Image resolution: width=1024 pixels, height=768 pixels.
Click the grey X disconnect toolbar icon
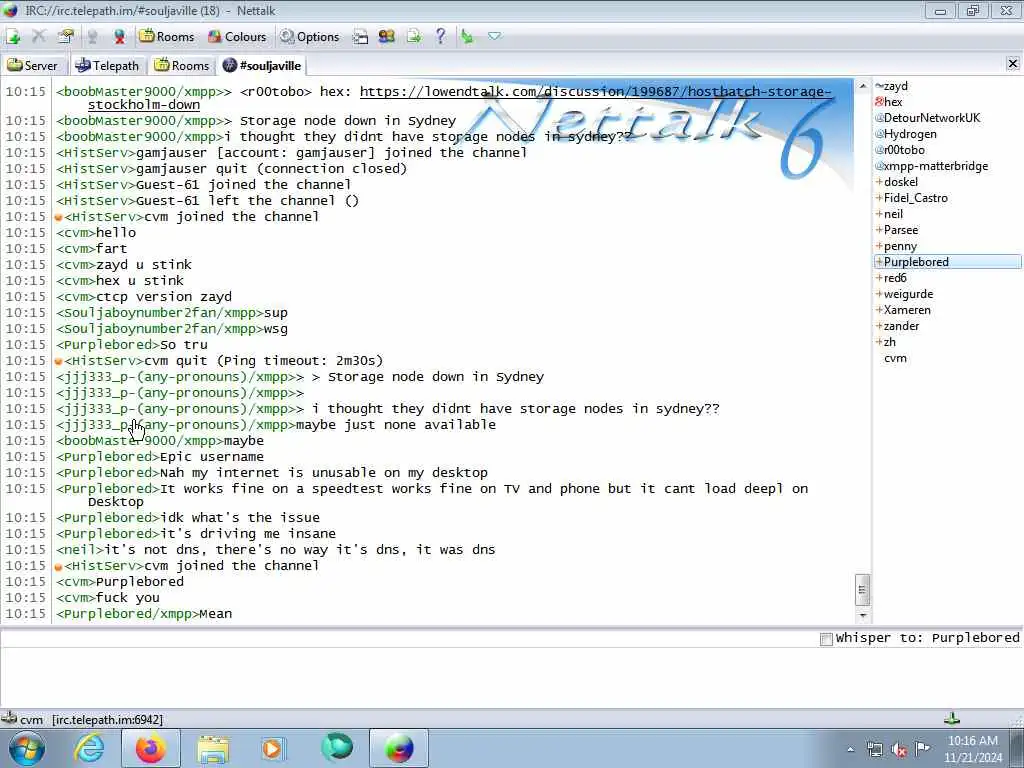[39, 37]
